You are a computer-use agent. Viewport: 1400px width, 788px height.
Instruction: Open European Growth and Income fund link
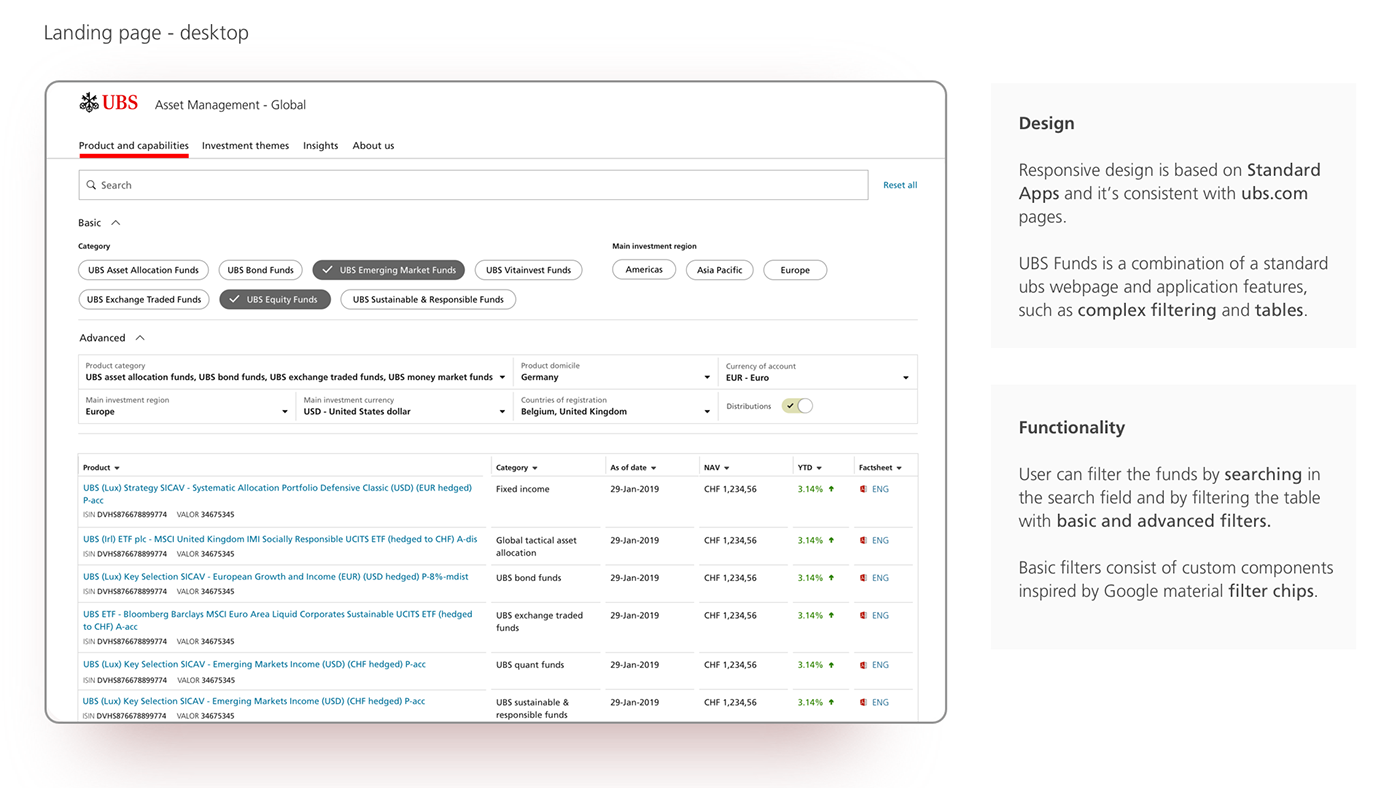pyautogui.click(x=275, y=577)
